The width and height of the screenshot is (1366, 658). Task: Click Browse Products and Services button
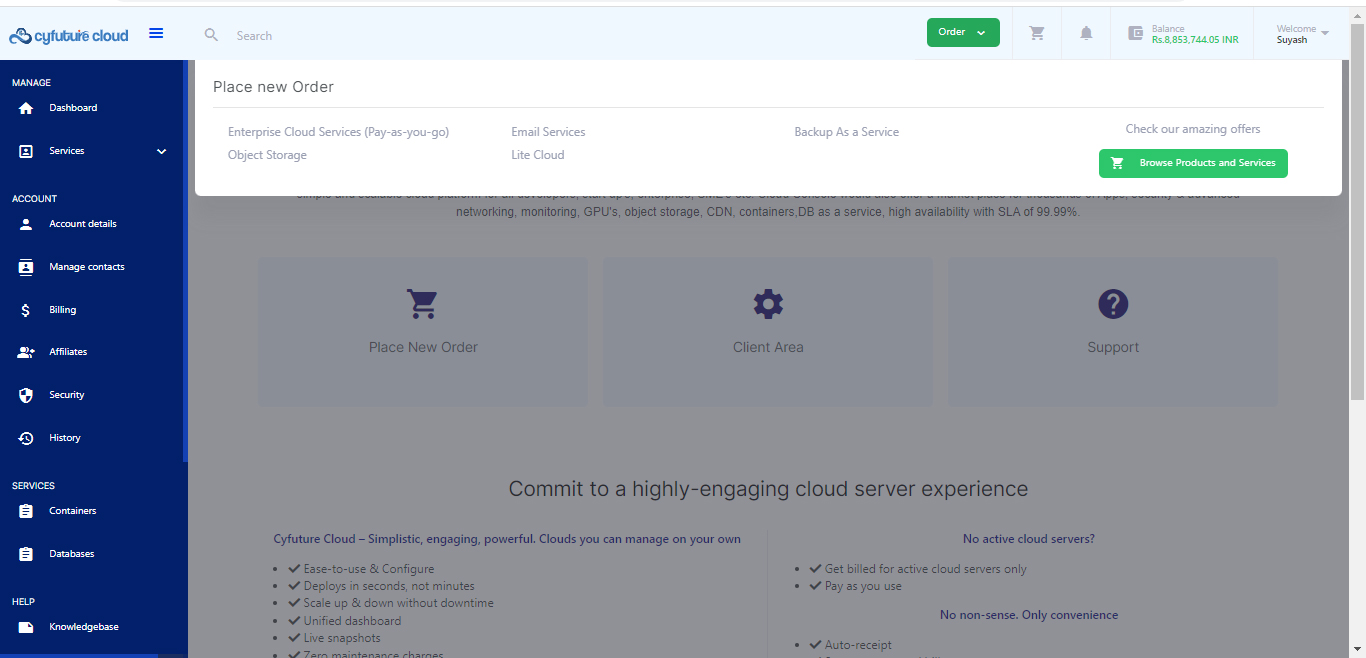1193,163
